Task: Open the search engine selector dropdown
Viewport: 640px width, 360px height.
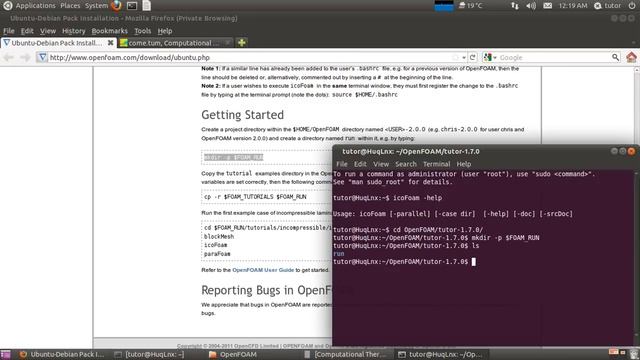Action: tap(489, 58)
